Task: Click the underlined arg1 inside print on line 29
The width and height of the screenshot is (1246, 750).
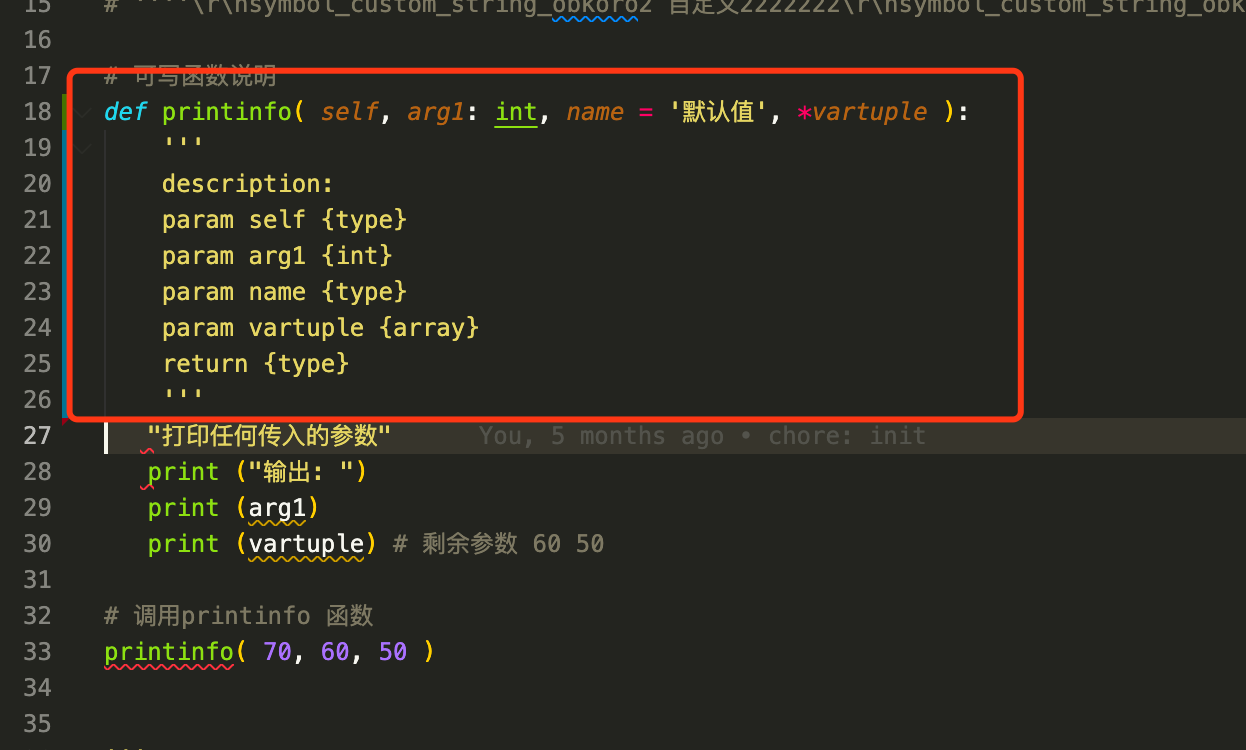Action: pos(278,508)
